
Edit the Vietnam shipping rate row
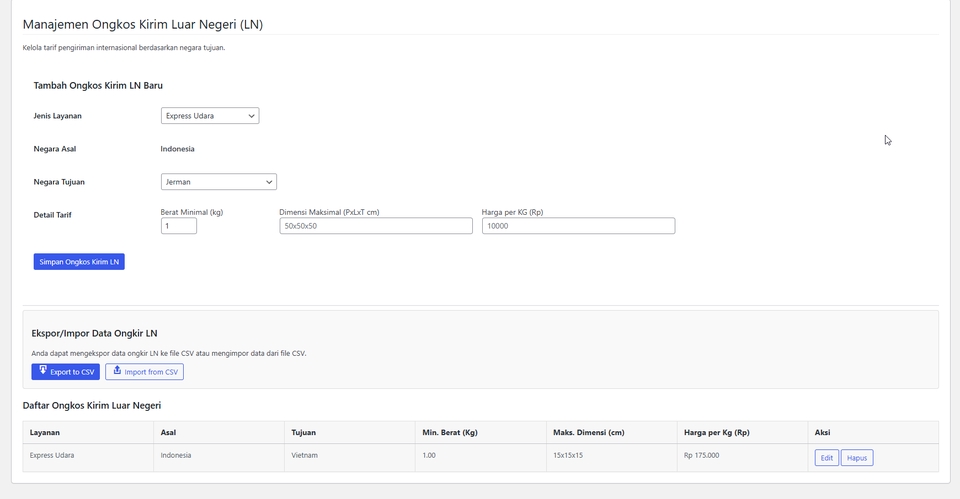tap(827, 457)
